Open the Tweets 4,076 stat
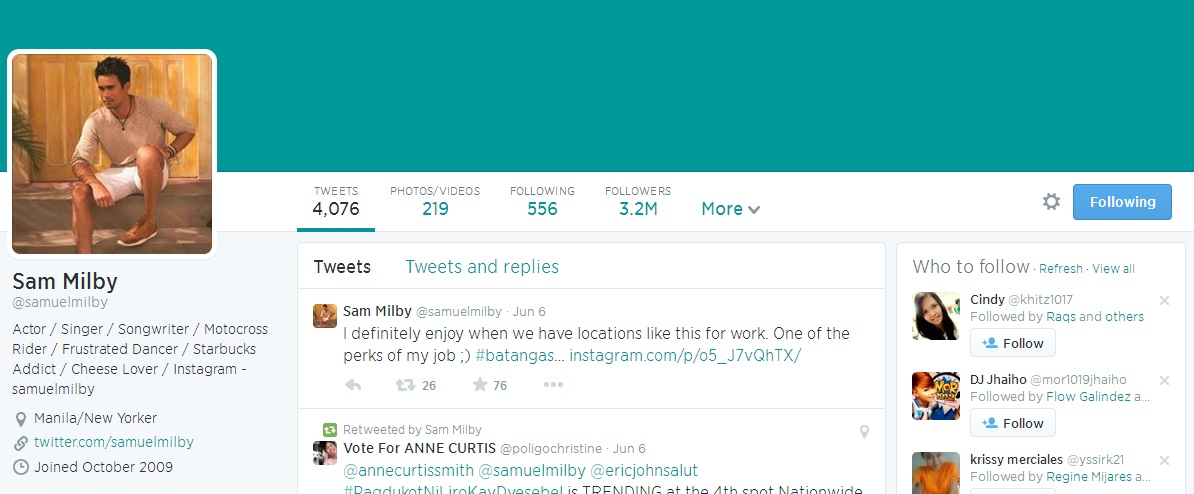This screenshot has height=494, width=1194. (x=336, y=201)
